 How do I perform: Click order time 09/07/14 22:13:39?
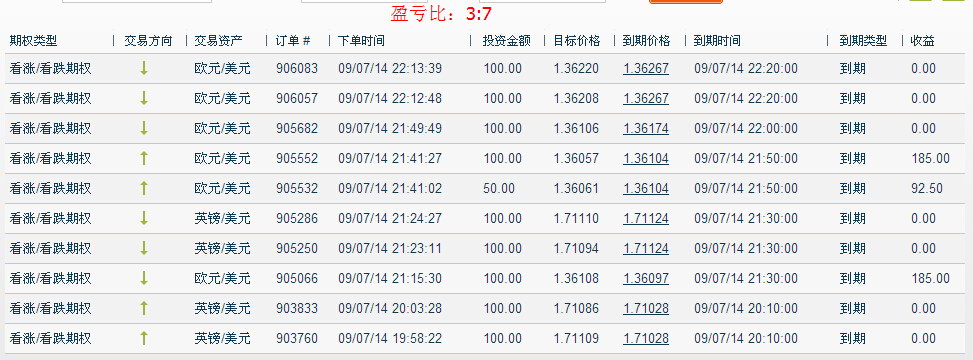click(x=390, y=68)
